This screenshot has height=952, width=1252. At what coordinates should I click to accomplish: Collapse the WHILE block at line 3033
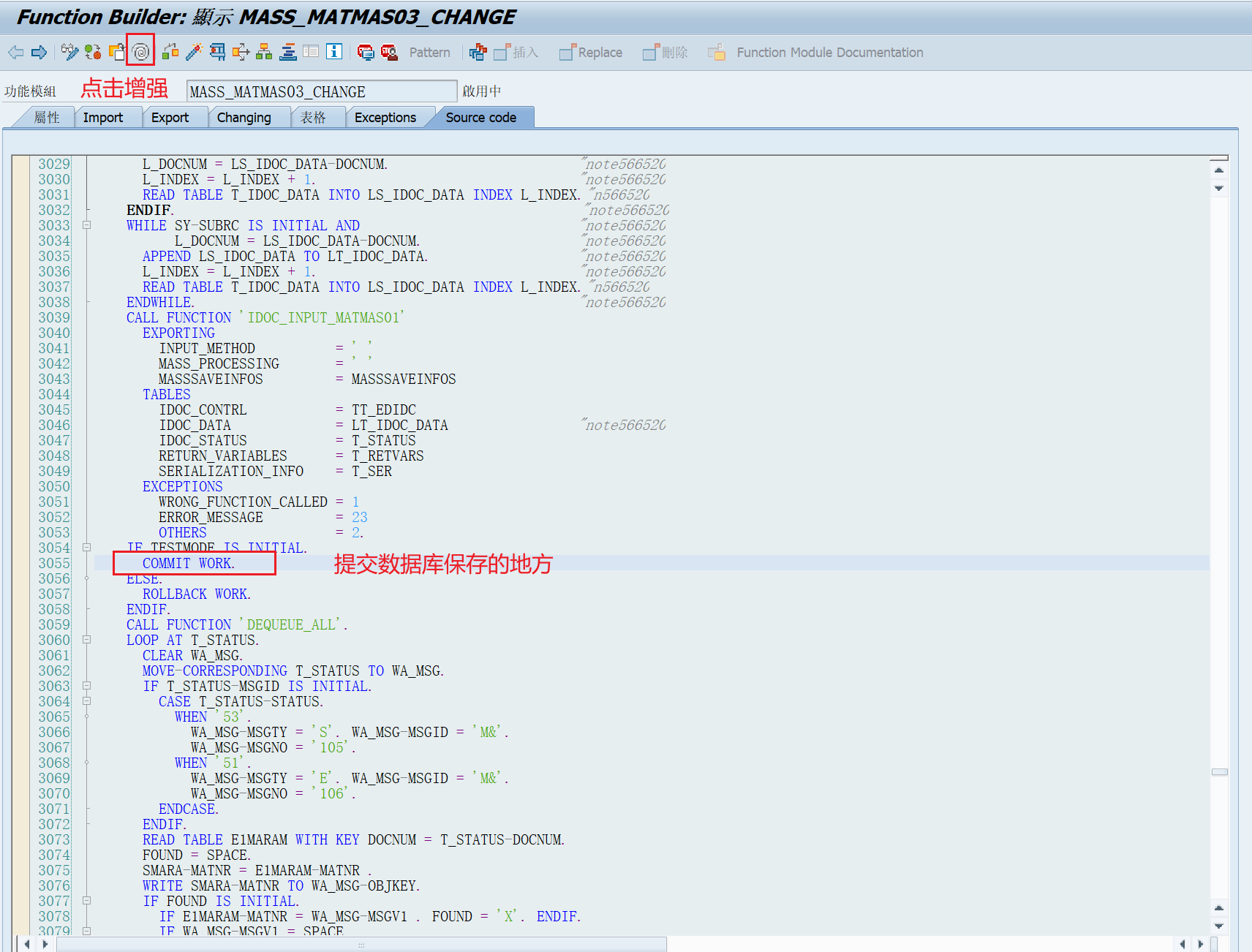point(87,225)
